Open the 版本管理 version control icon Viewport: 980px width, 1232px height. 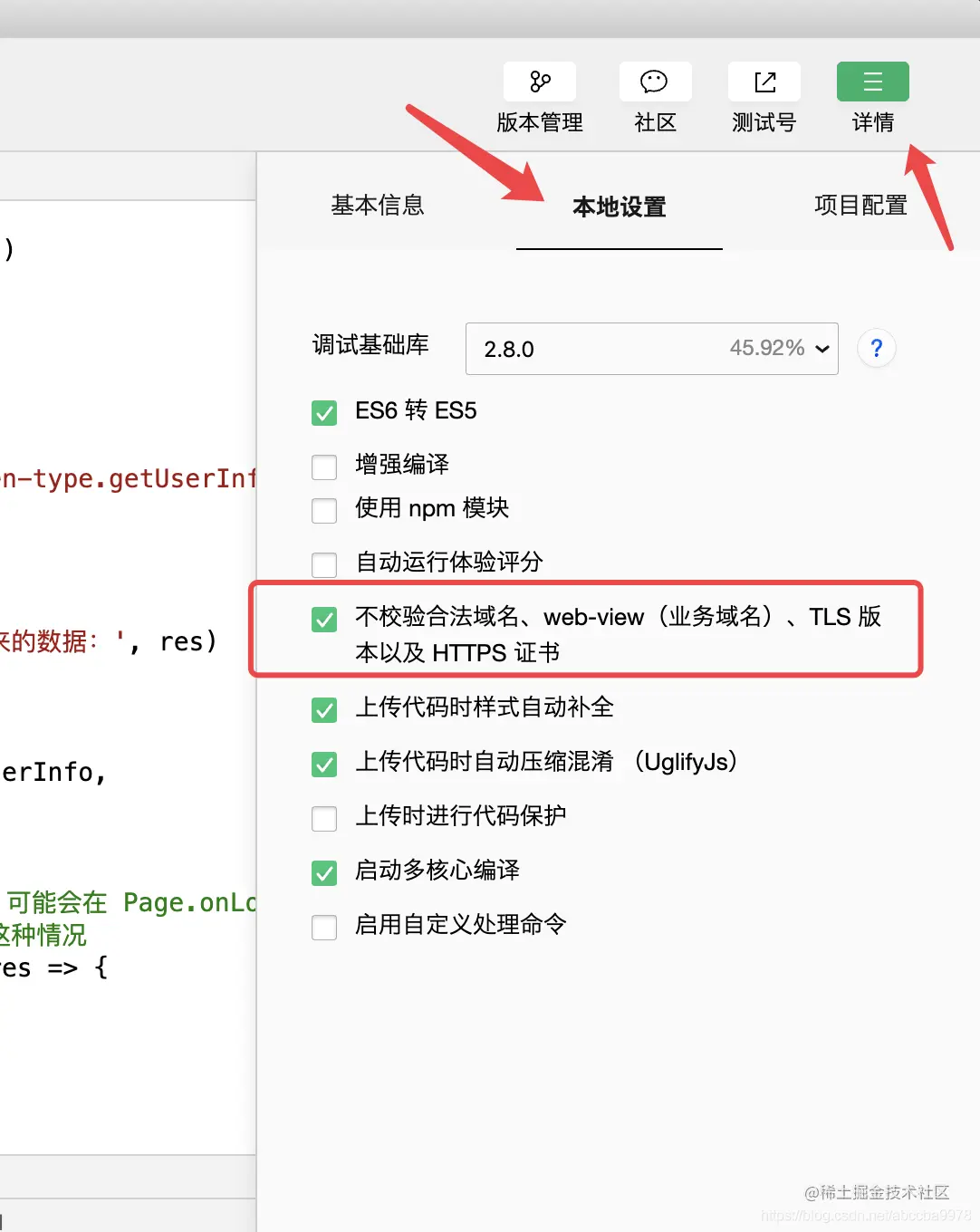[540, 82]
